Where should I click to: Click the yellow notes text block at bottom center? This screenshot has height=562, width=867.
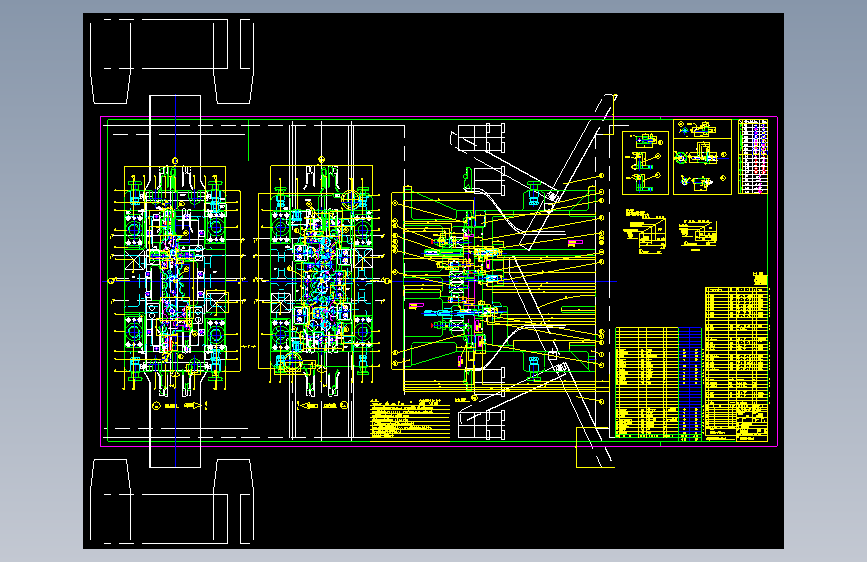coord(410,419)
